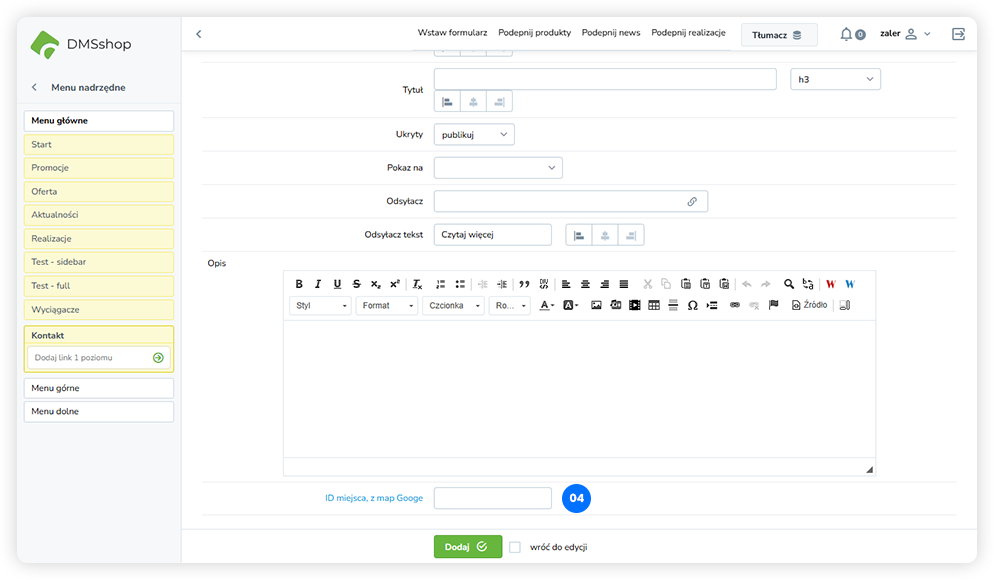Open the h3 heading level dropdown
The image size is (994, 580).
pos(835,79)
